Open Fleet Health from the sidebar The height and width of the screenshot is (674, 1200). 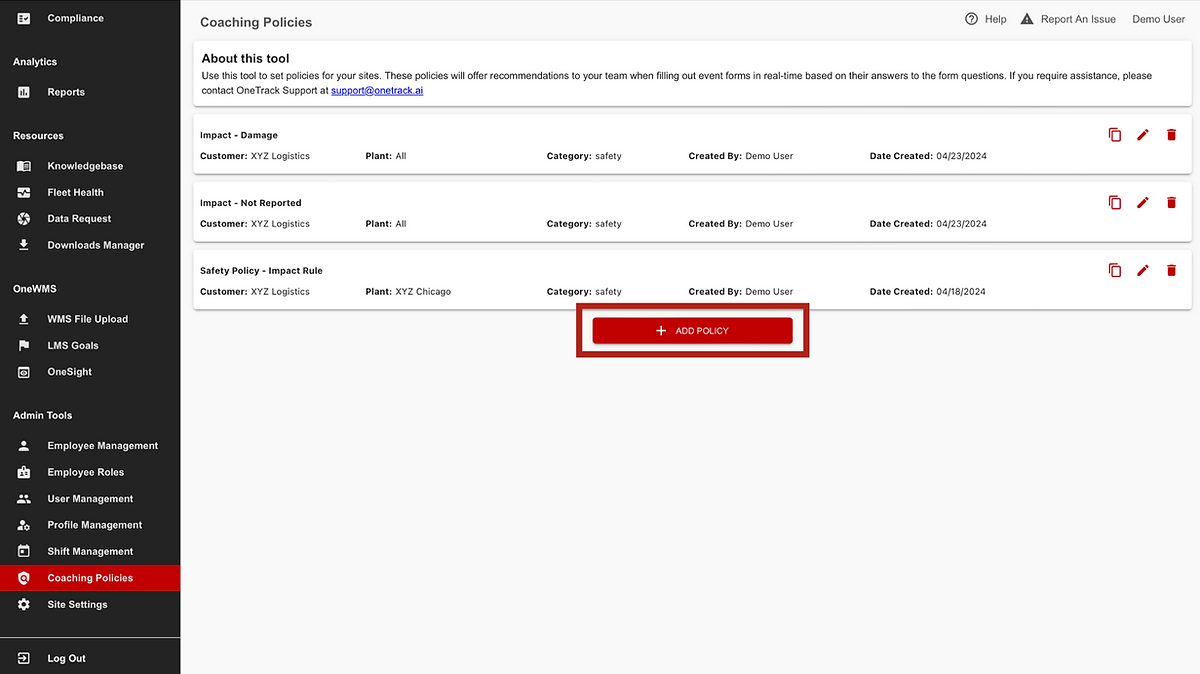[x=75, y=192]
